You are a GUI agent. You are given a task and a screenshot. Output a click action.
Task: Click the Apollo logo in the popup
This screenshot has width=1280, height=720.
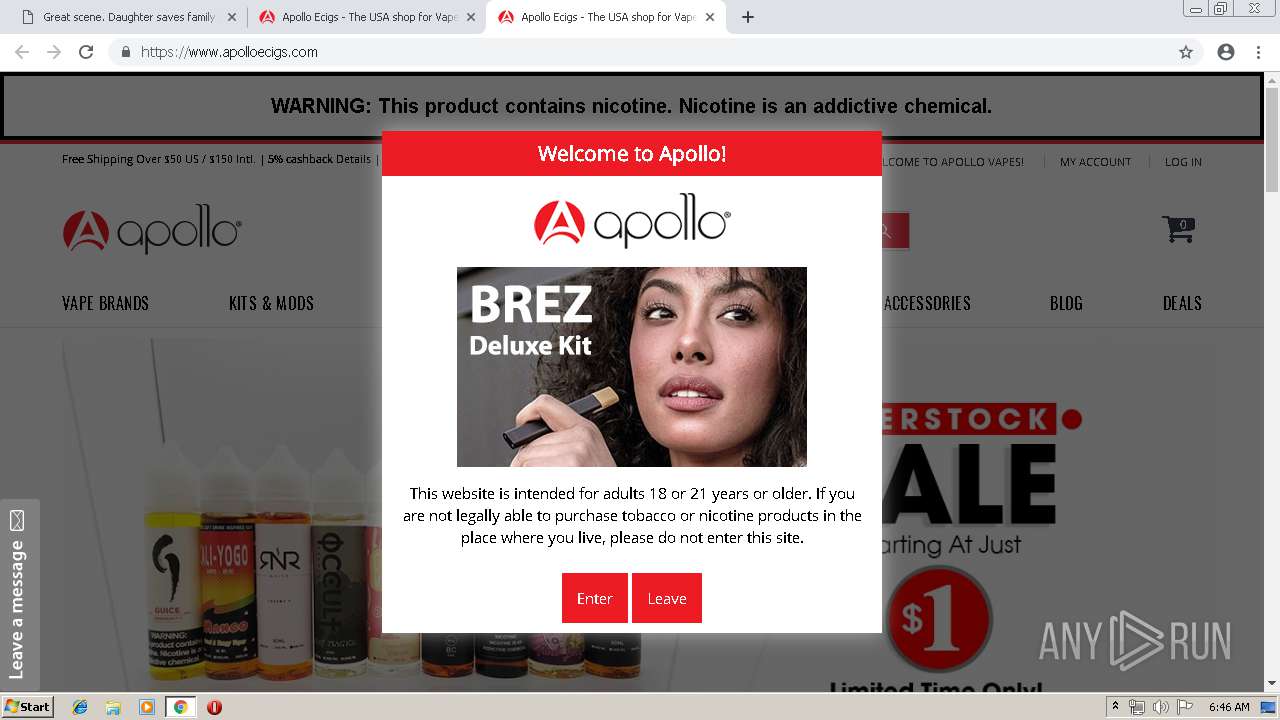click(x=632, y=221)
